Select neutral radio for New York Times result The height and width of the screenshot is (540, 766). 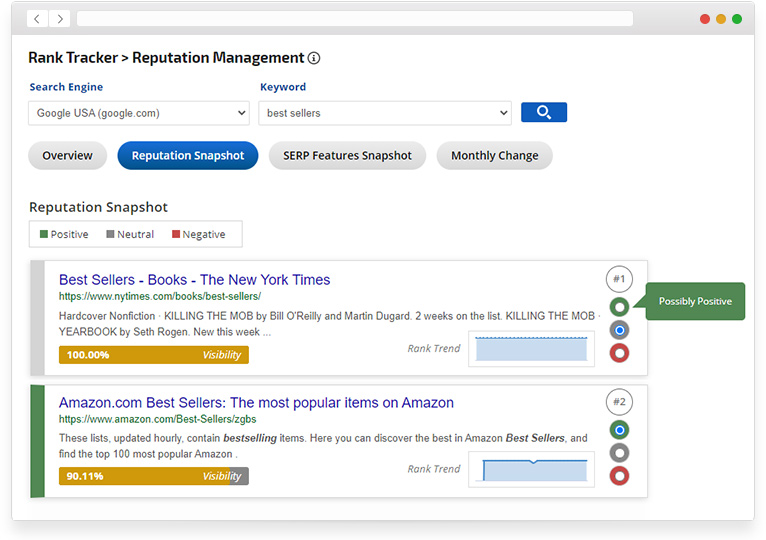tap(619, 330)
